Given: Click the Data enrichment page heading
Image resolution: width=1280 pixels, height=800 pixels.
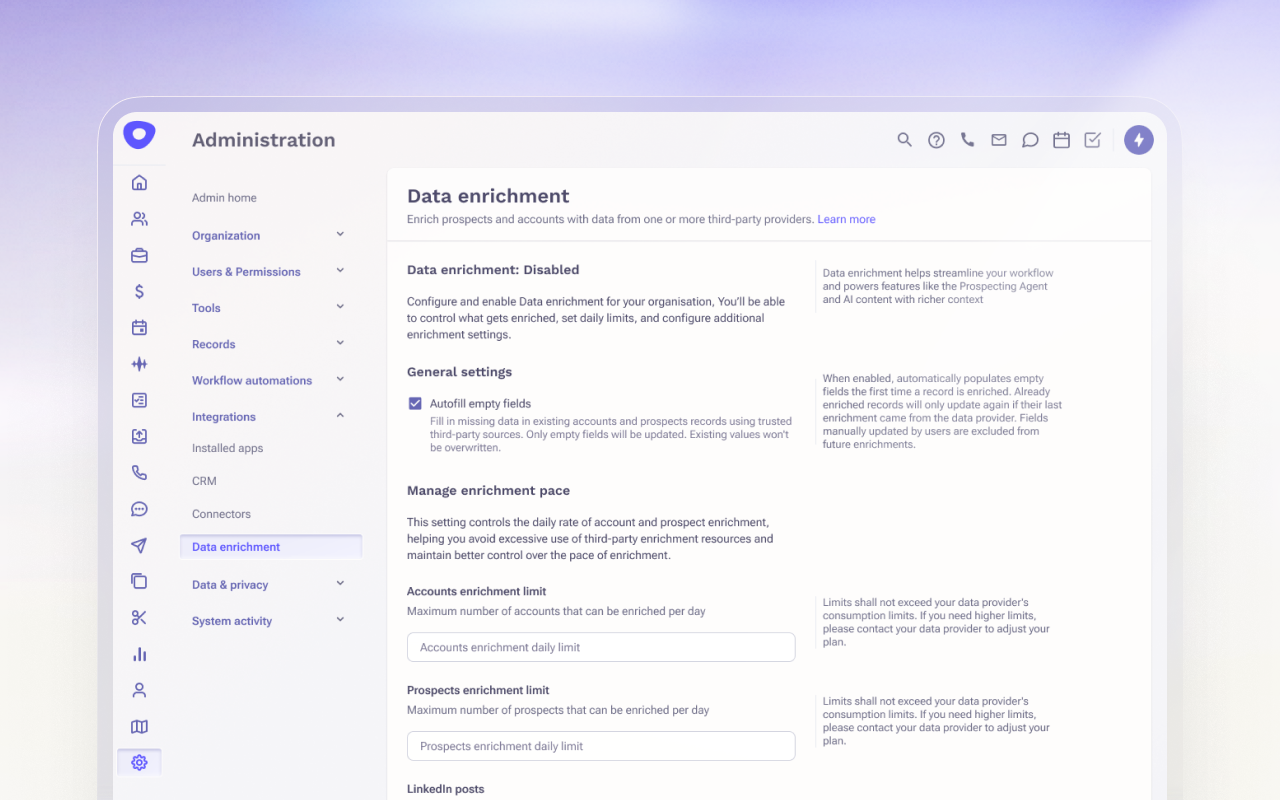Looking at the screenshot, I should point(488,196).
